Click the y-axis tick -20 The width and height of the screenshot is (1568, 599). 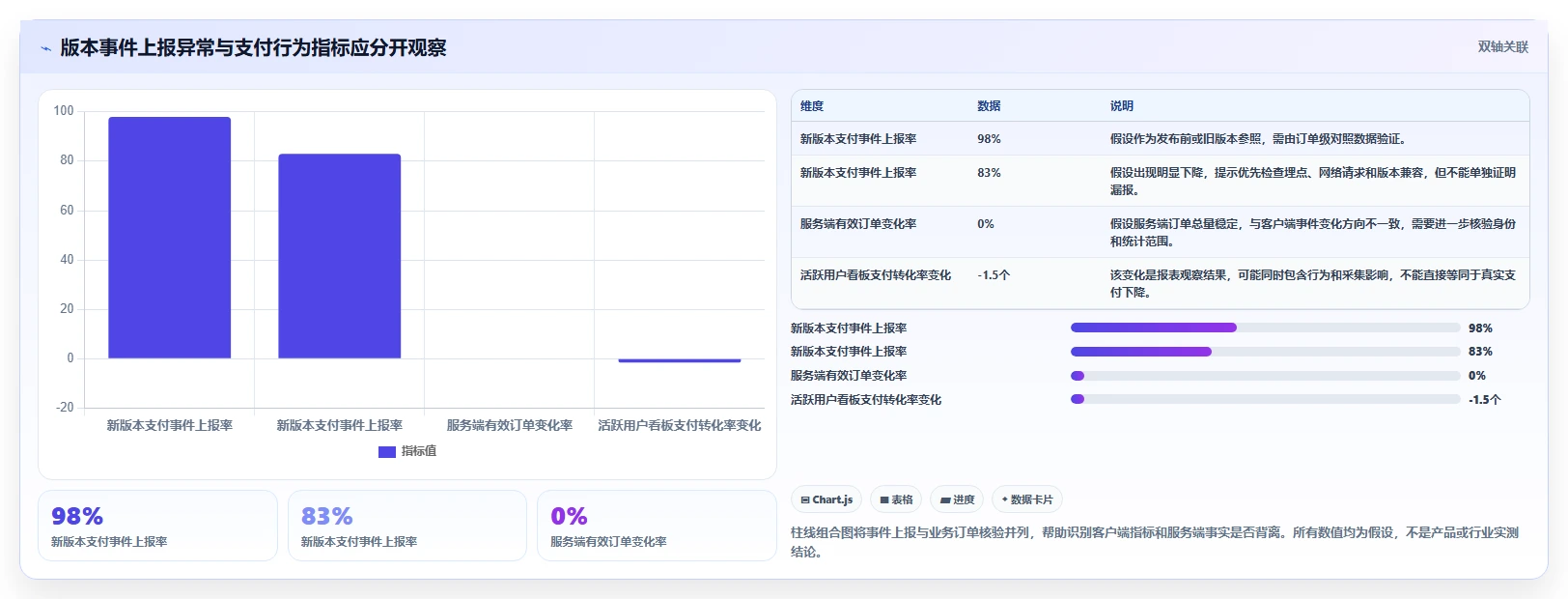[65, 408]
